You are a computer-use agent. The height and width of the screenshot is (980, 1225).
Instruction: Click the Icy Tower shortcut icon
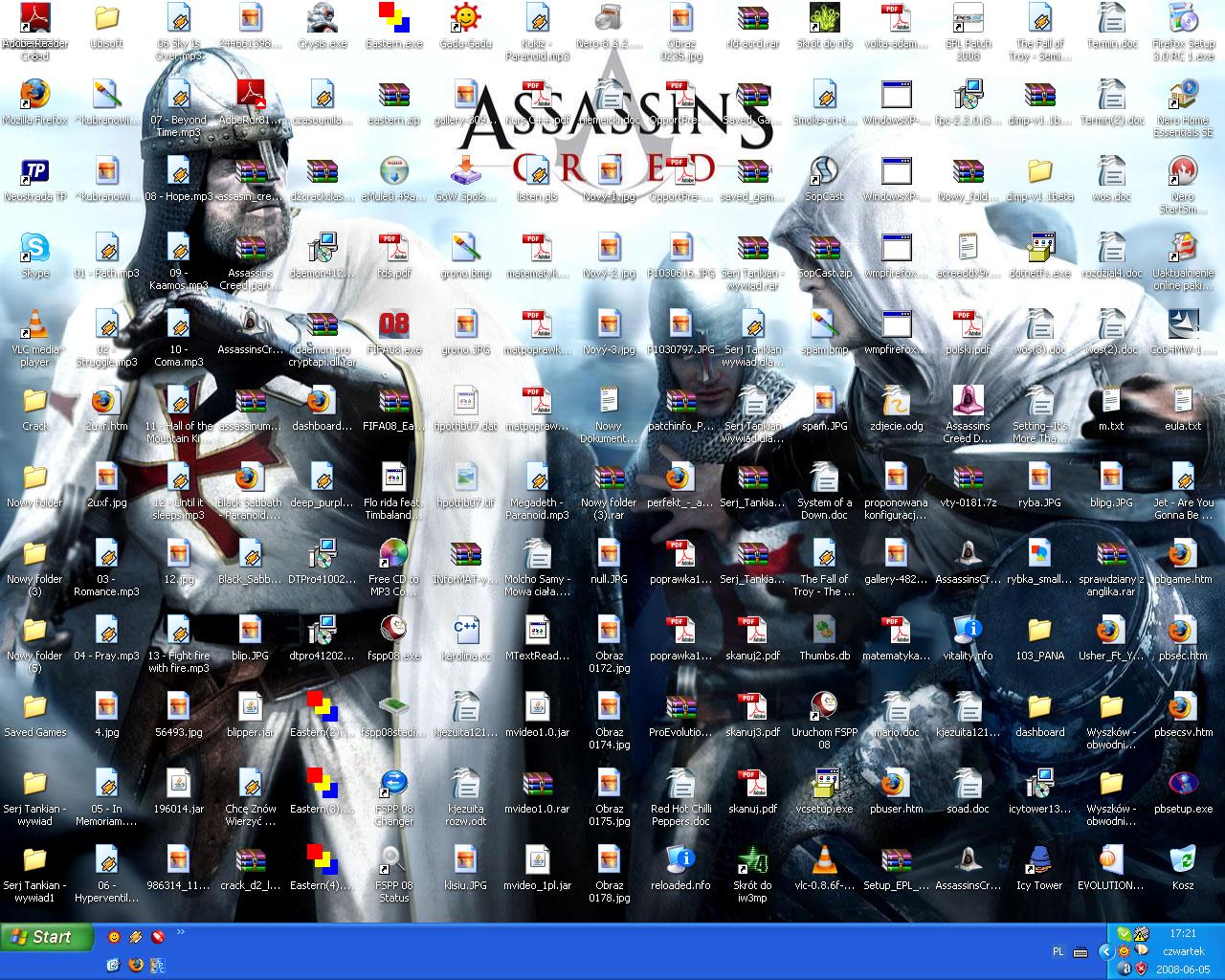pyautogui.click(x=1039, y=861)
